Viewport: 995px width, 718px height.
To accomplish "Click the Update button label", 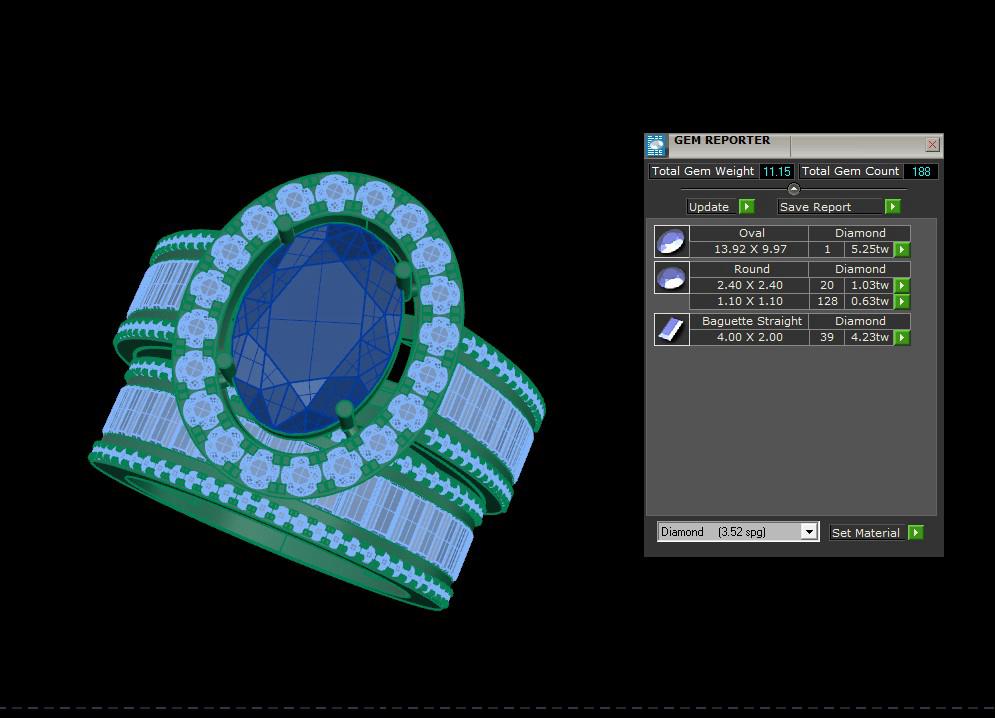I will pos(709,207).
